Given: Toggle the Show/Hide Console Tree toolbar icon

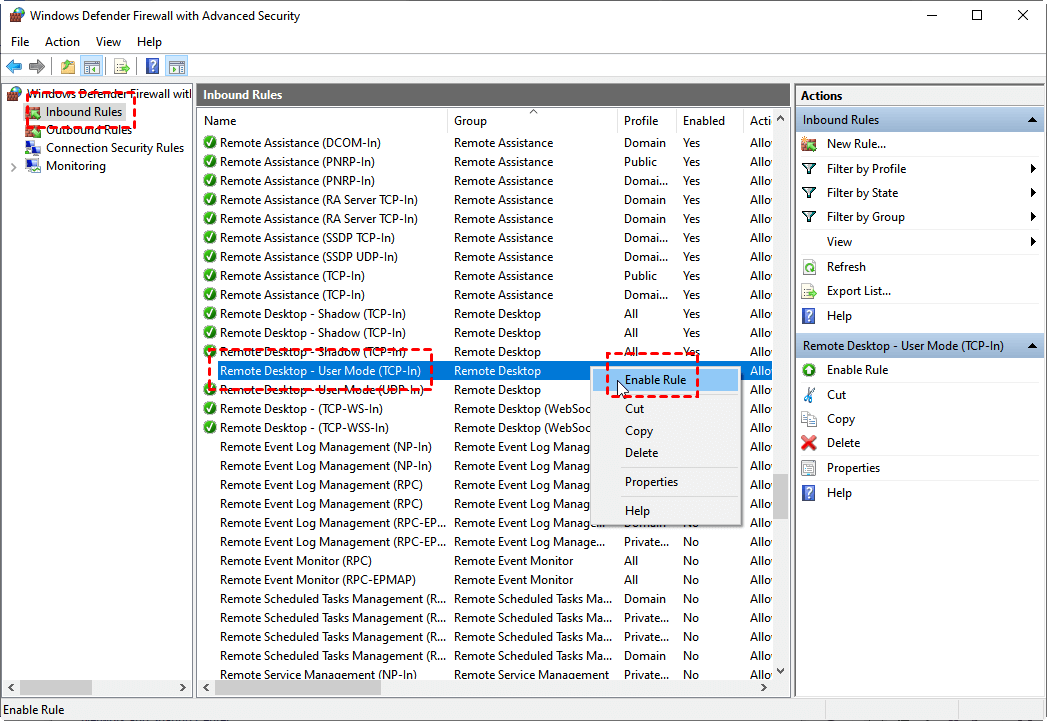Looking at the screenshot, I should [x=91, y=66].
